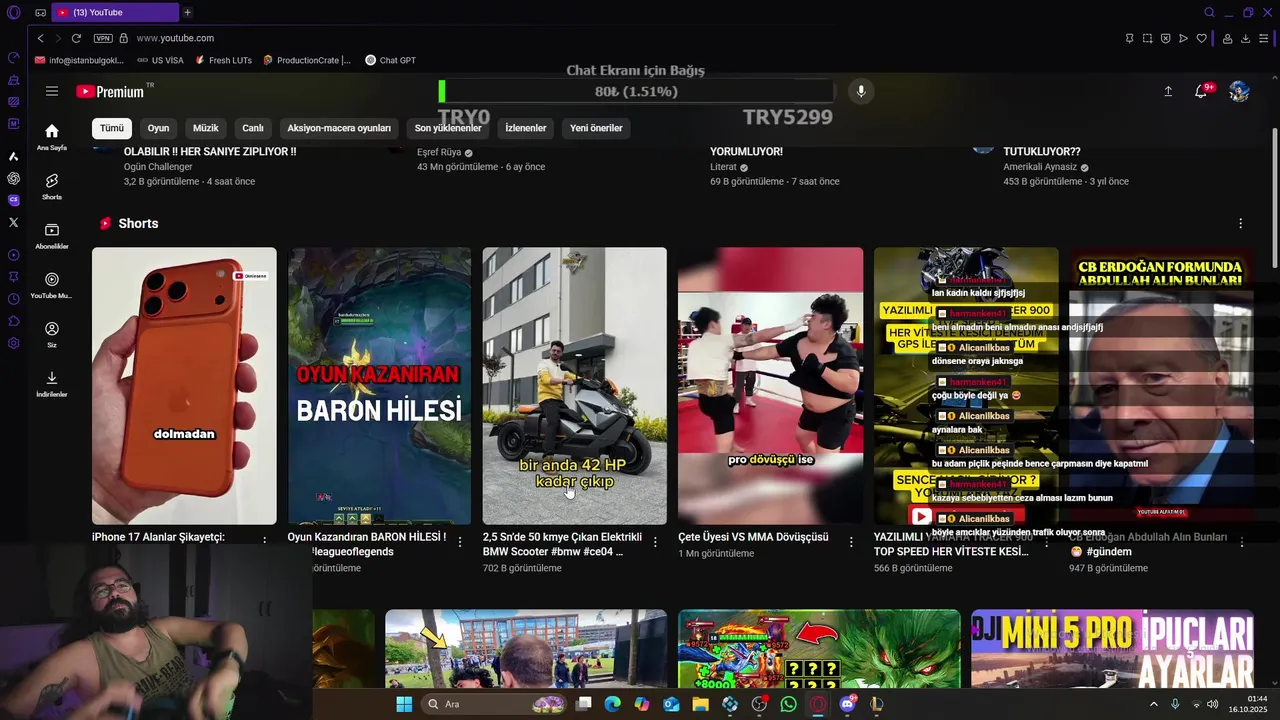Open Abonelikler in YouTube sidebar

point(52,236)
